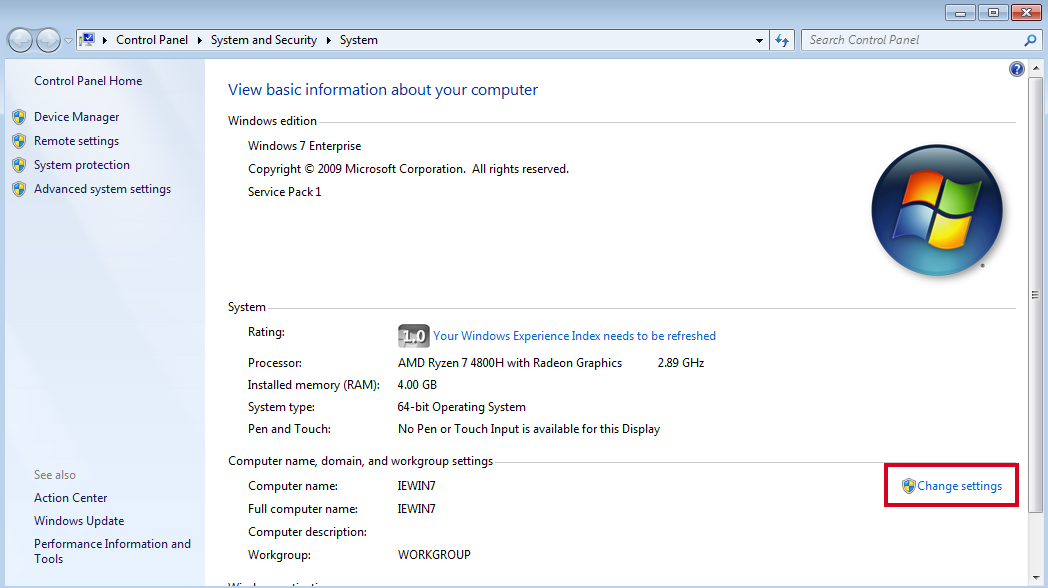1048x588 pixels.
Task: Open Windows Update from the sidebar
Action: [78, 520]
